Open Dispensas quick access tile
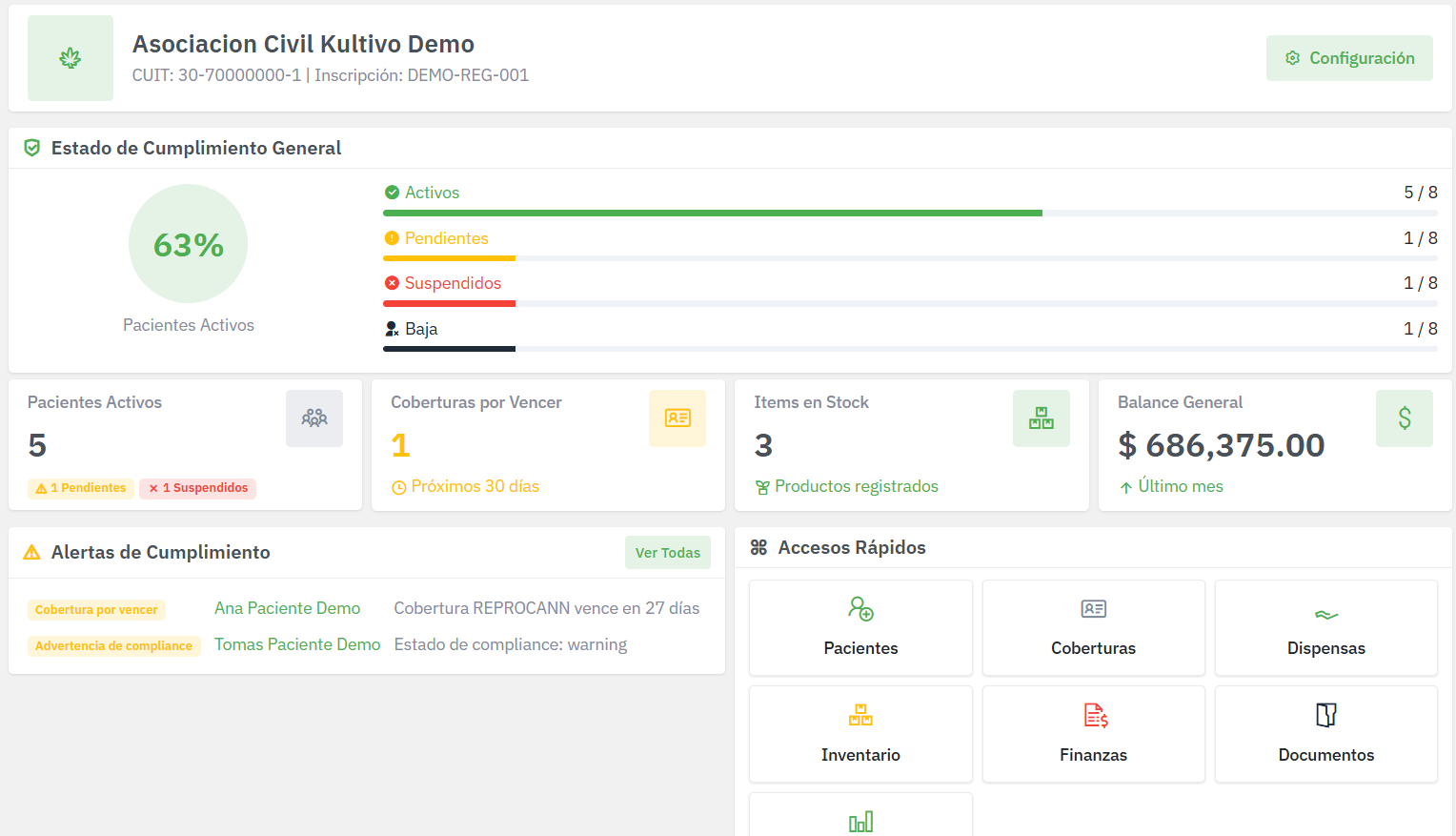1456x836 pixels. [x=1326, y=628]
